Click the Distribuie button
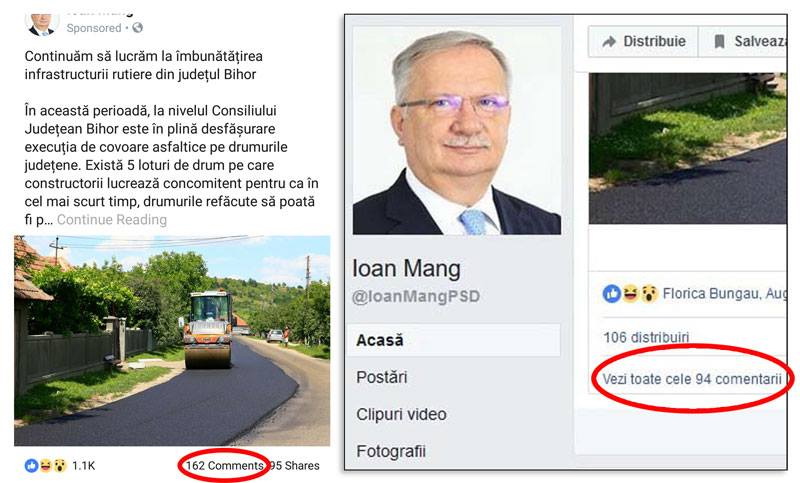The height and width of the screenshot is (483, 800). tap(643, 41)
